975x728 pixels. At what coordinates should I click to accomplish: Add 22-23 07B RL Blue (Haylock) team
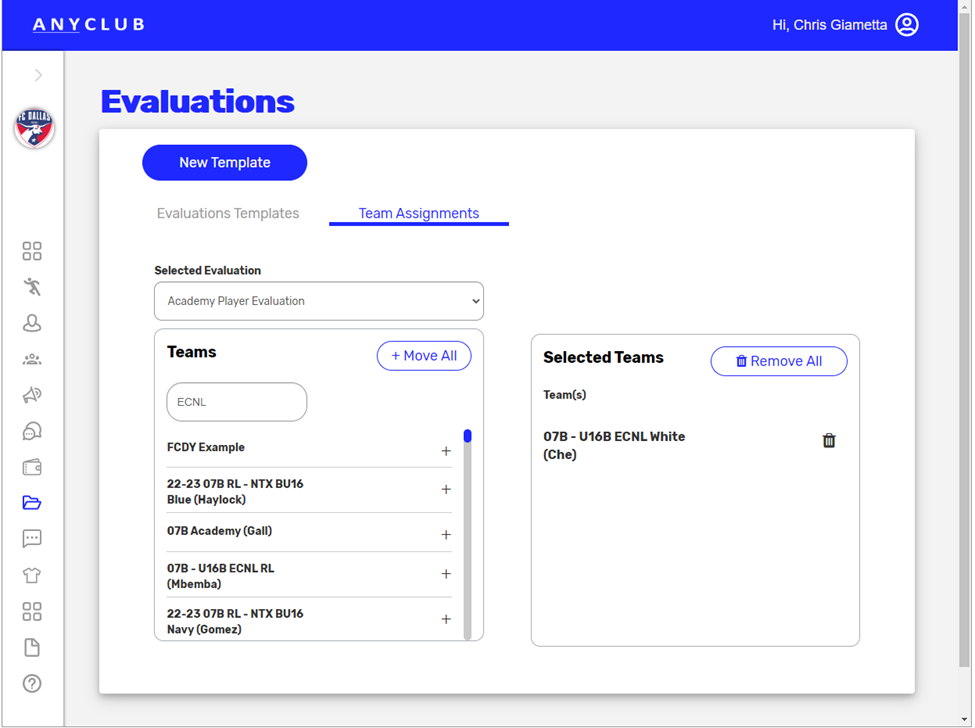[x=446, y=490]
